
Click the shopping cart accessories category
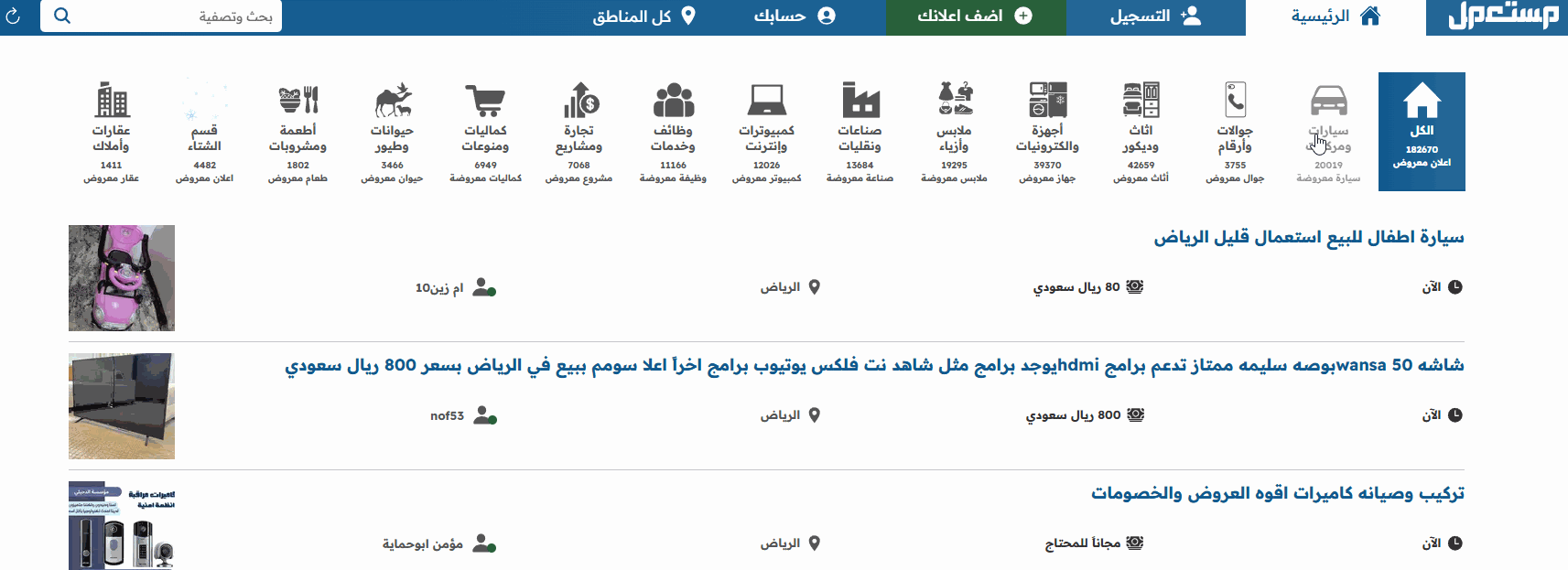pyautogui.click(x=485, y=101)
